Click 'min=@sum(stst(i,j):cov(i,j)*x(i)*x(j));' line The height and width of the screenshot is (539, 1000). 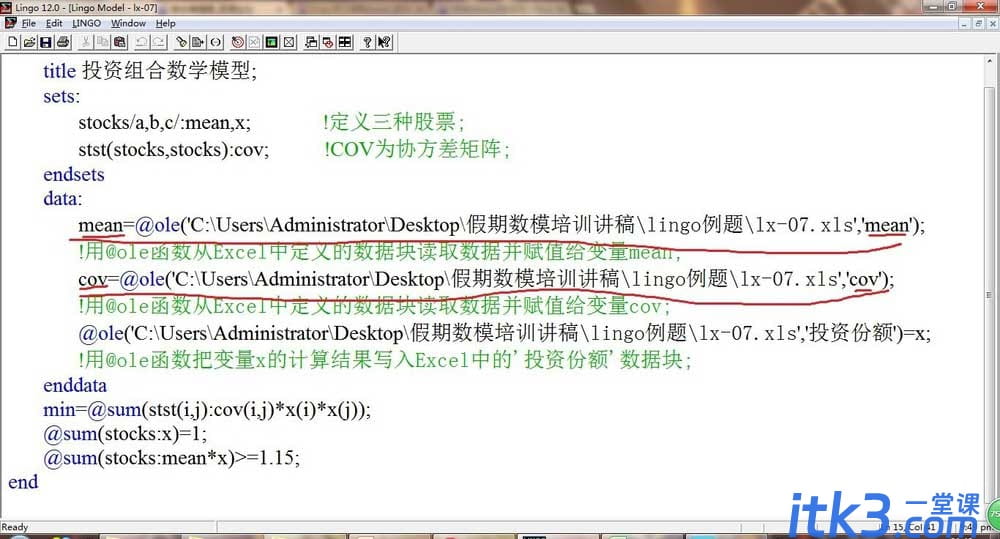coord(207,410)
